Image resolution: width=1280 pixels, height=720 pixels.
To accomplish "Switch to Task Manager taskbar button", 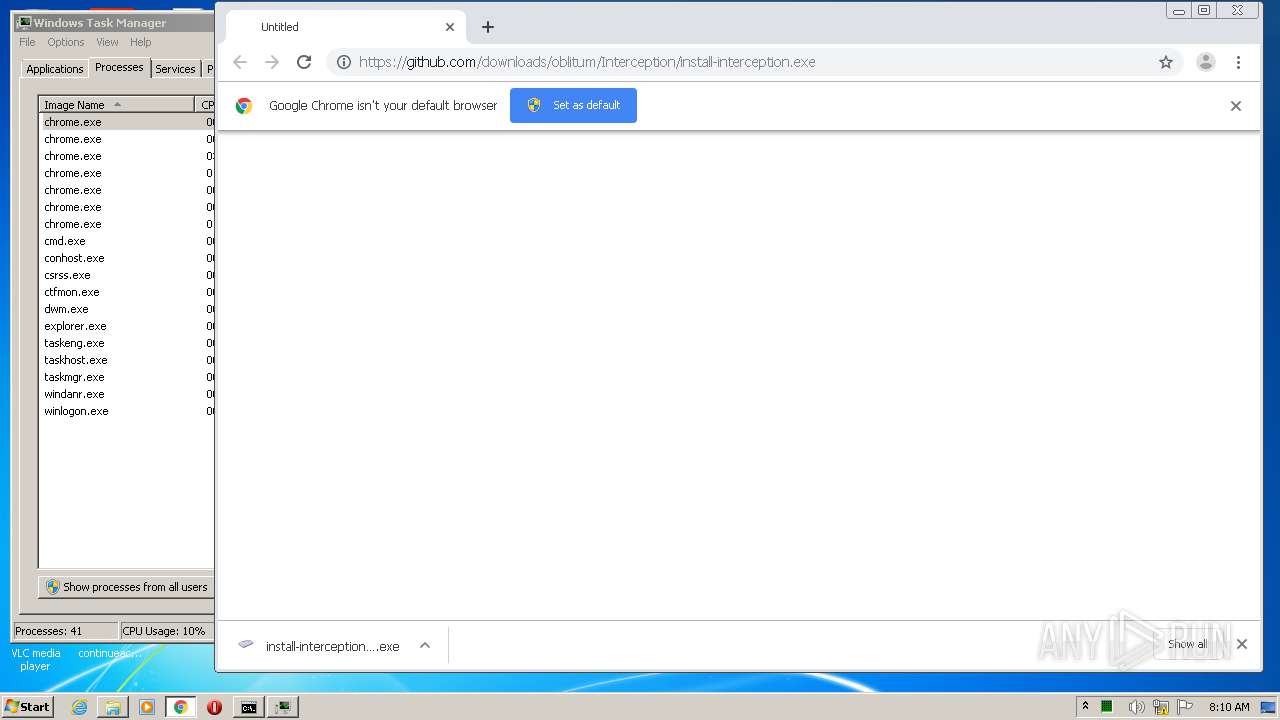I will pos(283,707).
